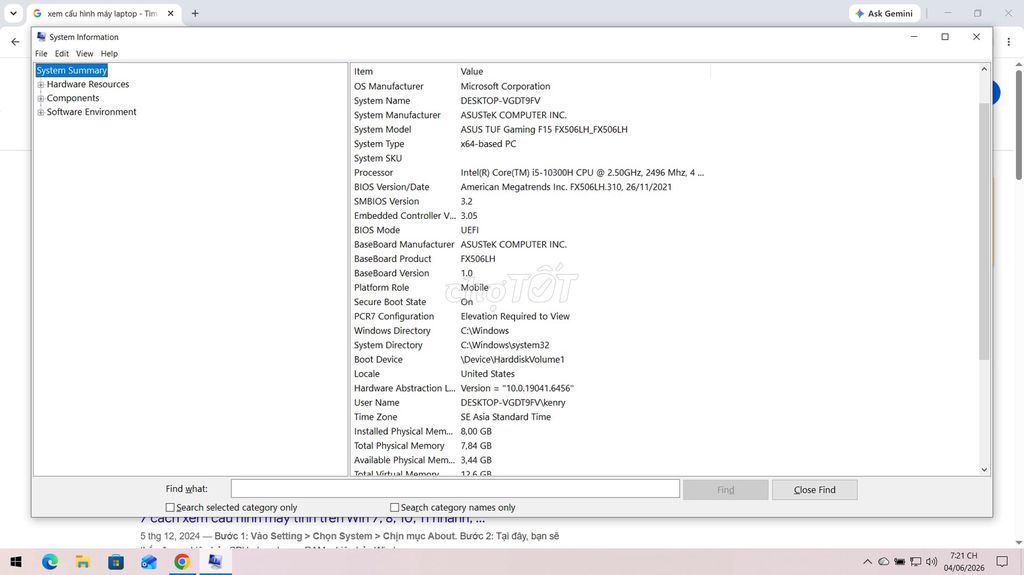This screenshot has width=1024, height=575.
Task: Open the Windows Start menu
Action: [16, 561]
